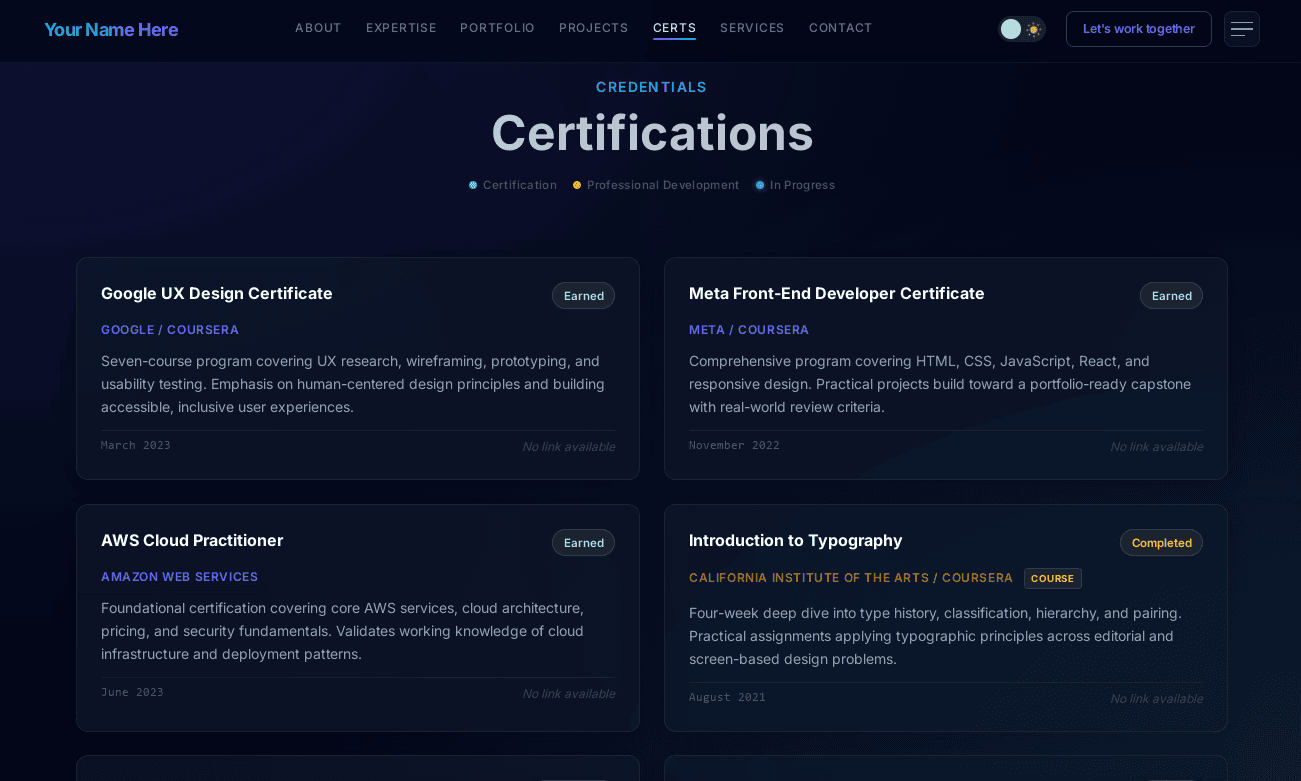Image resolution: width=1301 pixels, height=781 pixels.
Task: Click the Introduction to Typography title
Action: click(x=796, y=540)
